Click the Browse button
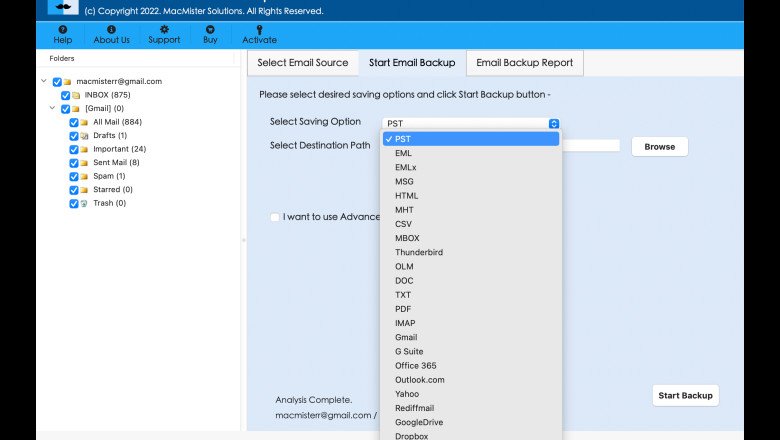The height and width of the screenshot is (440, 780). click(660, 147)
